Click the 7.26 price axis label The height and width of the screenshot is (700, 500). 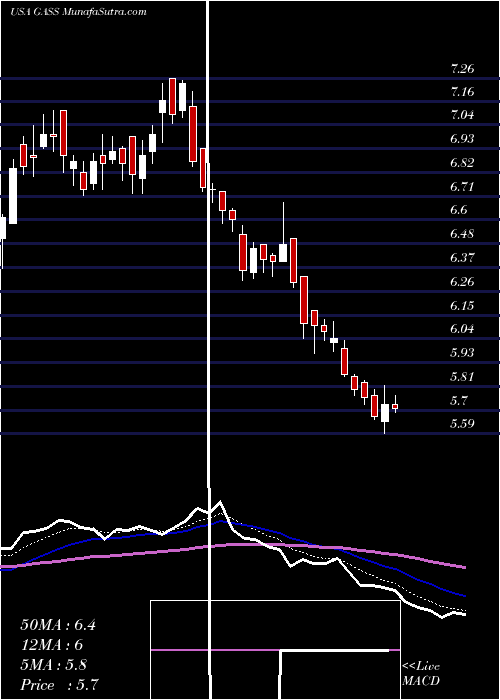tap(462, 69)
